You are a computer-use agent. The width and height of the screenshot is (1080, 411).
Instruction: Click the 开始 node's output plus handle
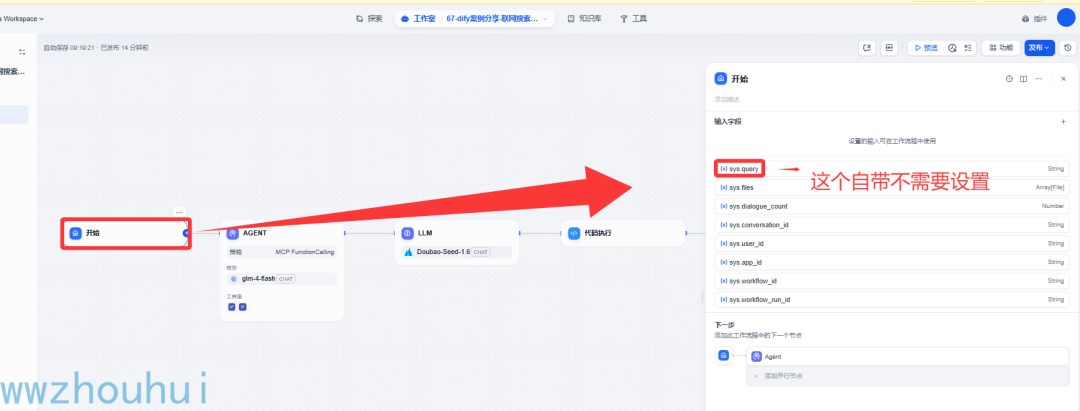point(186,233)
